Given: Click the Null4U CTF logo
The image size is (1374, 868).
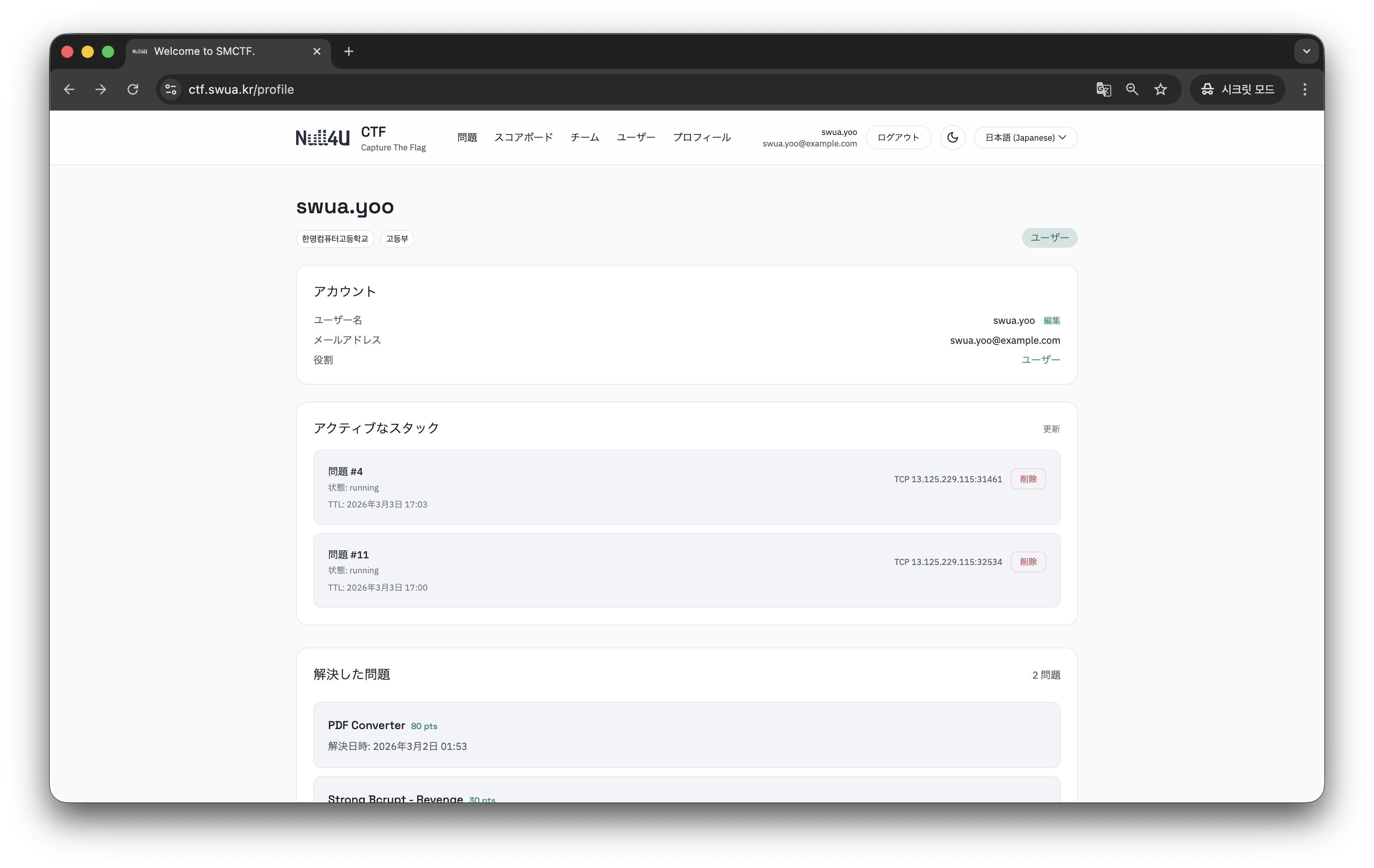Looking at the screenshot, I should 322,137.
